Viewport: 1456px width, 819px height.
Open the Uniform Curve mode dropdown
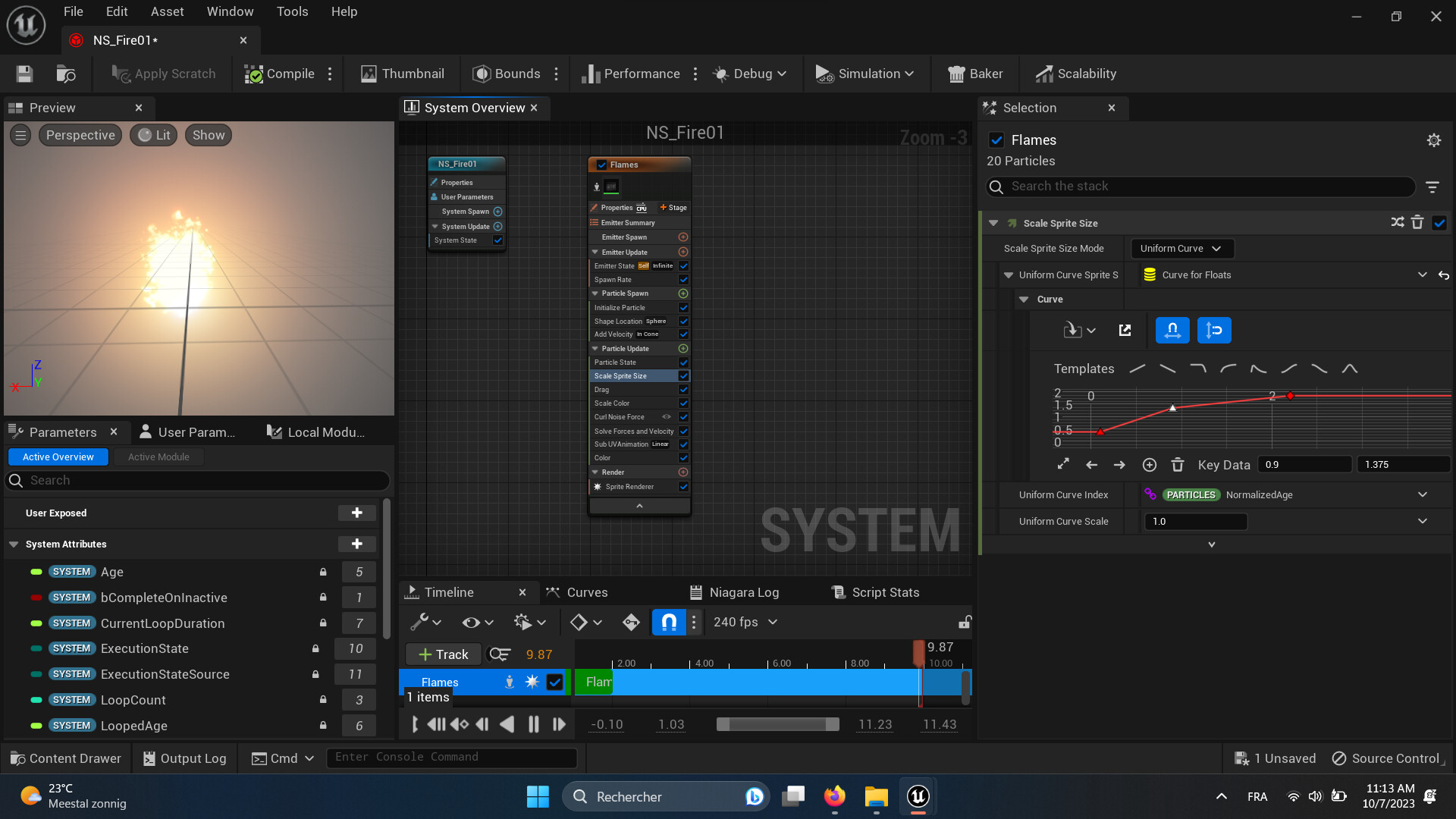click(x=1181, y=248)
